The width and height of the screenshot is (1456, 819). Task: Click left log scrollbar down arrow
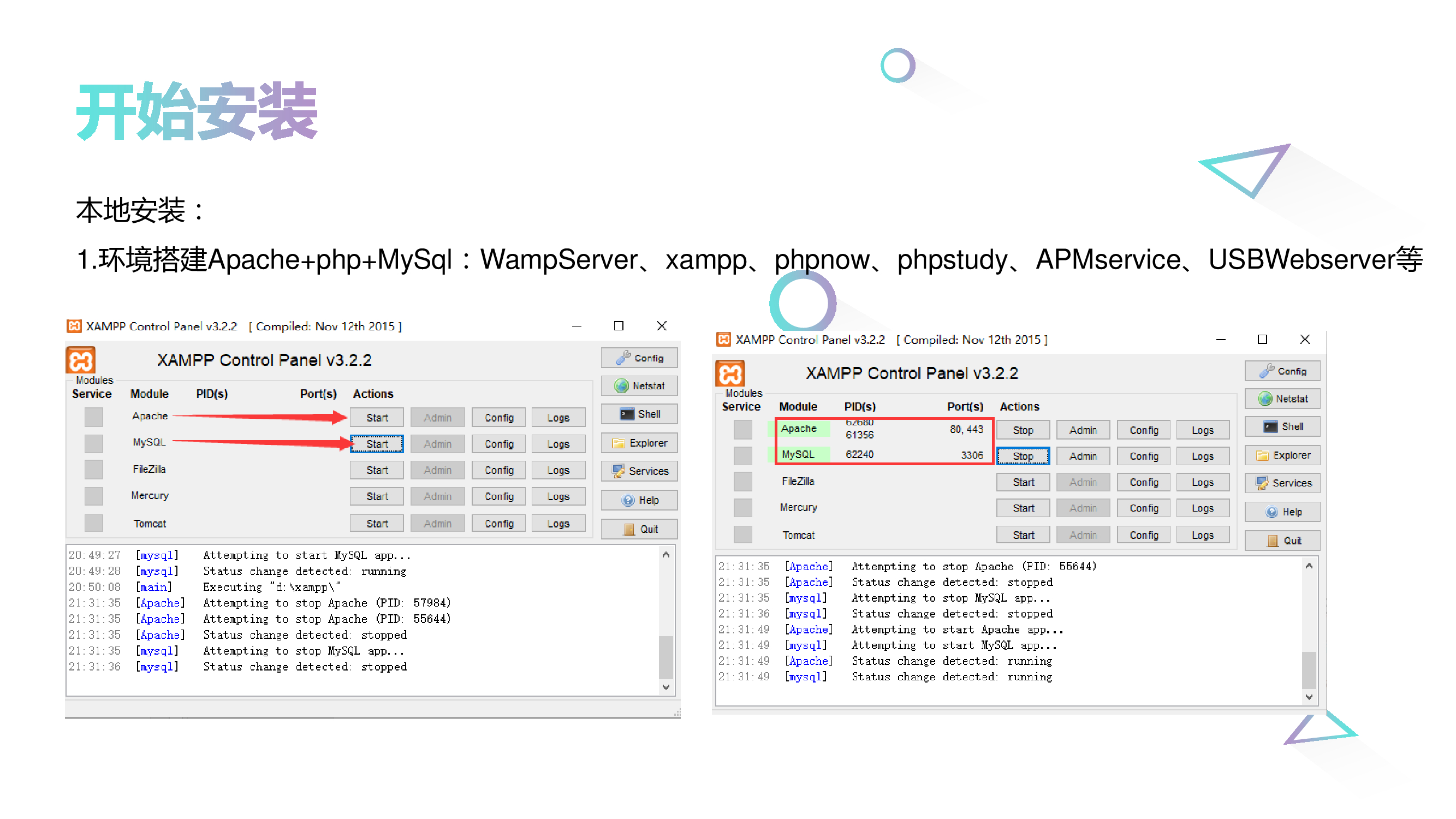(x=666, y=687)
